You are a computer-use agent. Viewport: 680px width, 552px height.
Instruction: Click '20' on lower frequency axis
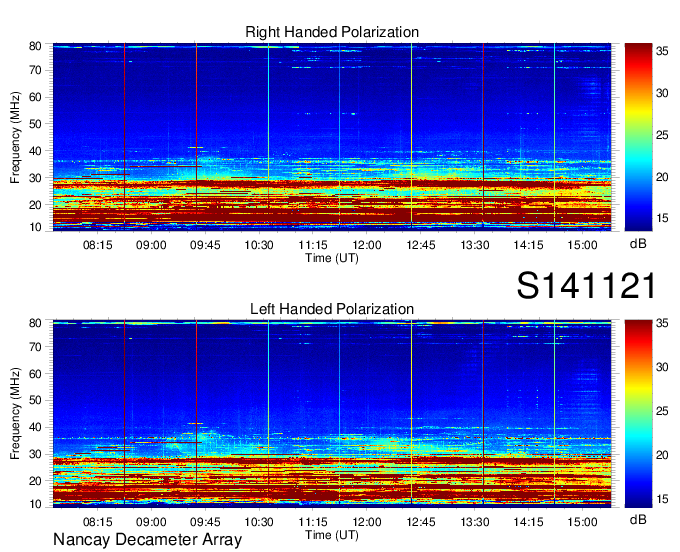tap(35, 481)
